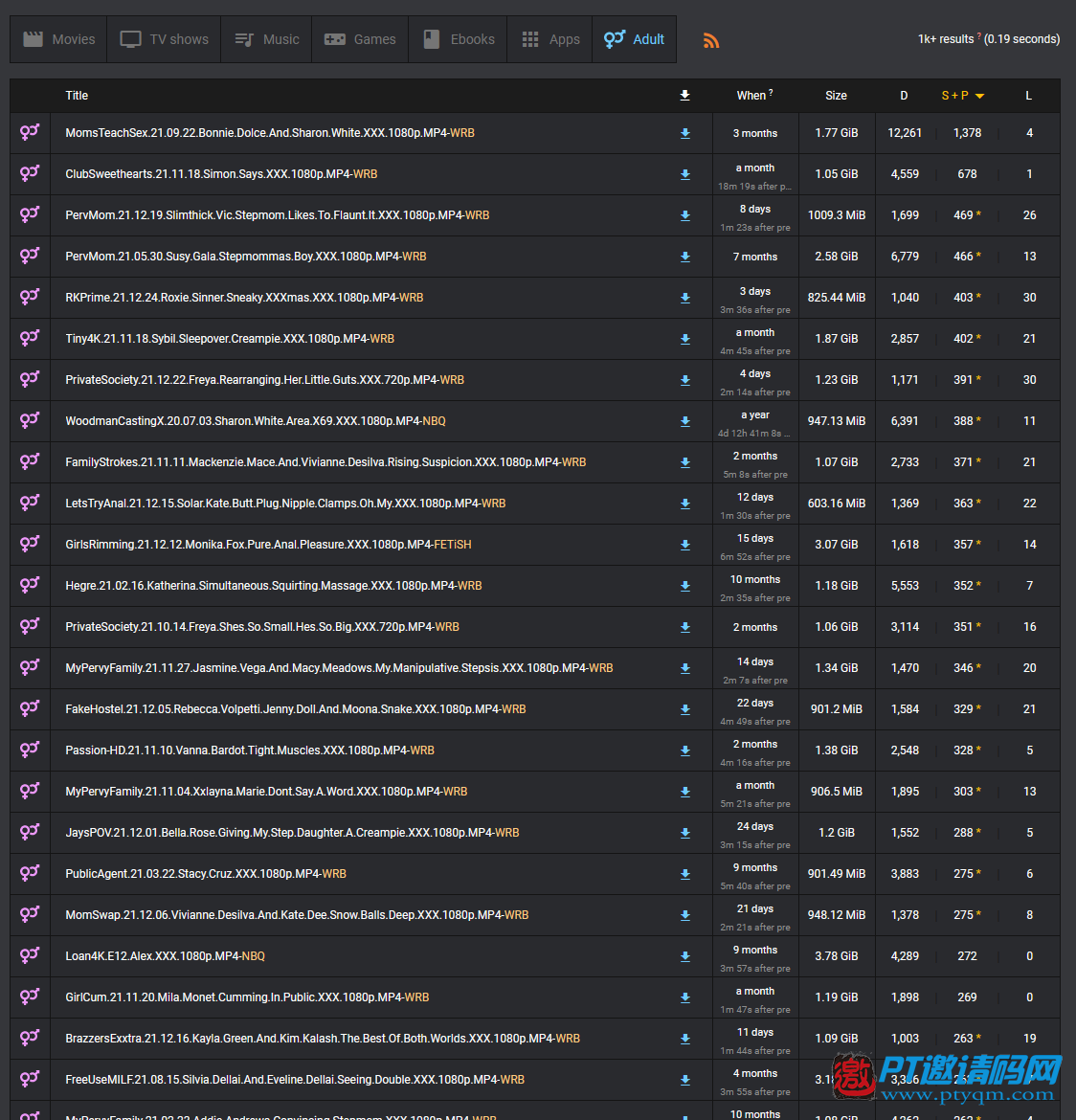This screenshot has height=1120, width=1076.
Task: Download the Tiny4K torrent
Action: [x=685, y=339]
